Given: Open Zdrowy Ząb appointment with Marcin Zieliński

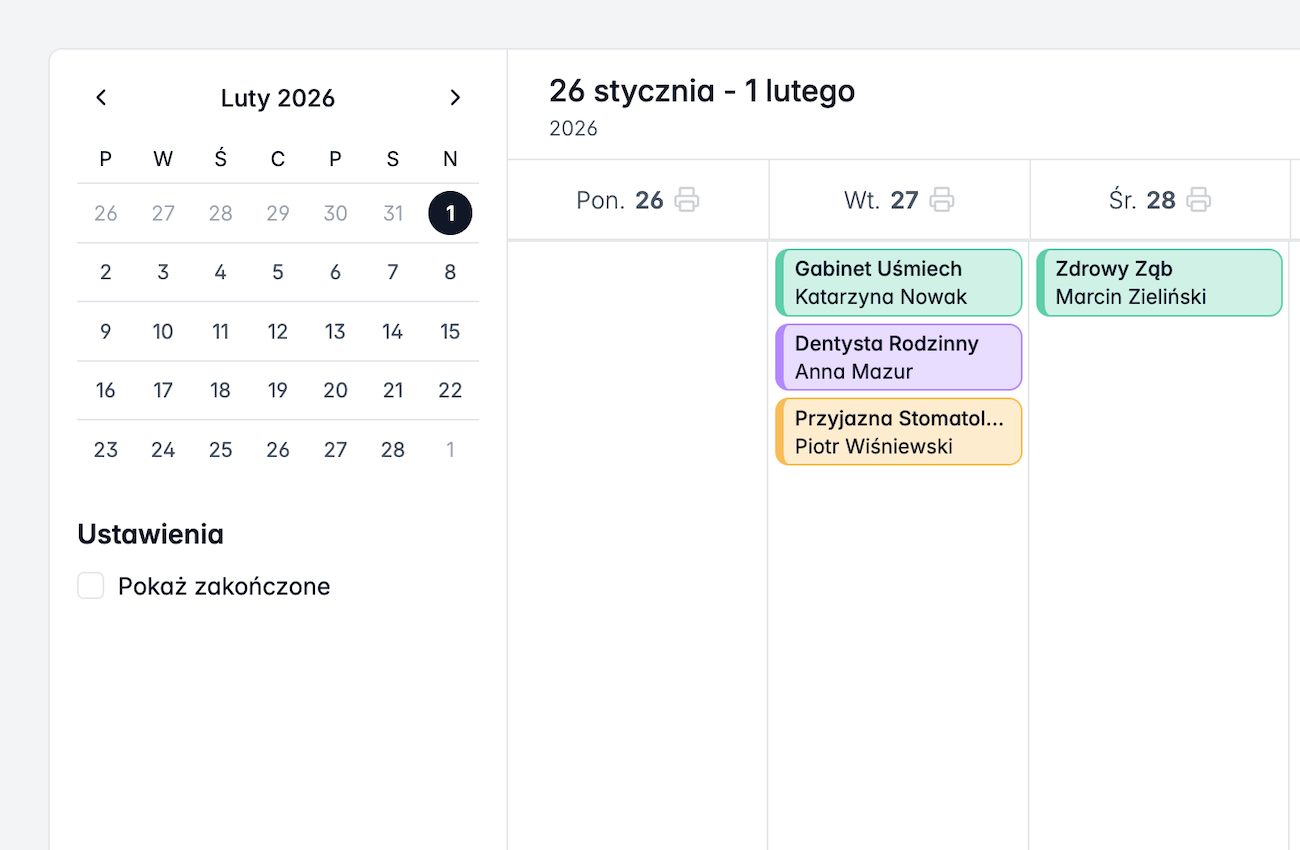Looking at the screenshot, I should pyautogui.click(x=1160, y=283).
